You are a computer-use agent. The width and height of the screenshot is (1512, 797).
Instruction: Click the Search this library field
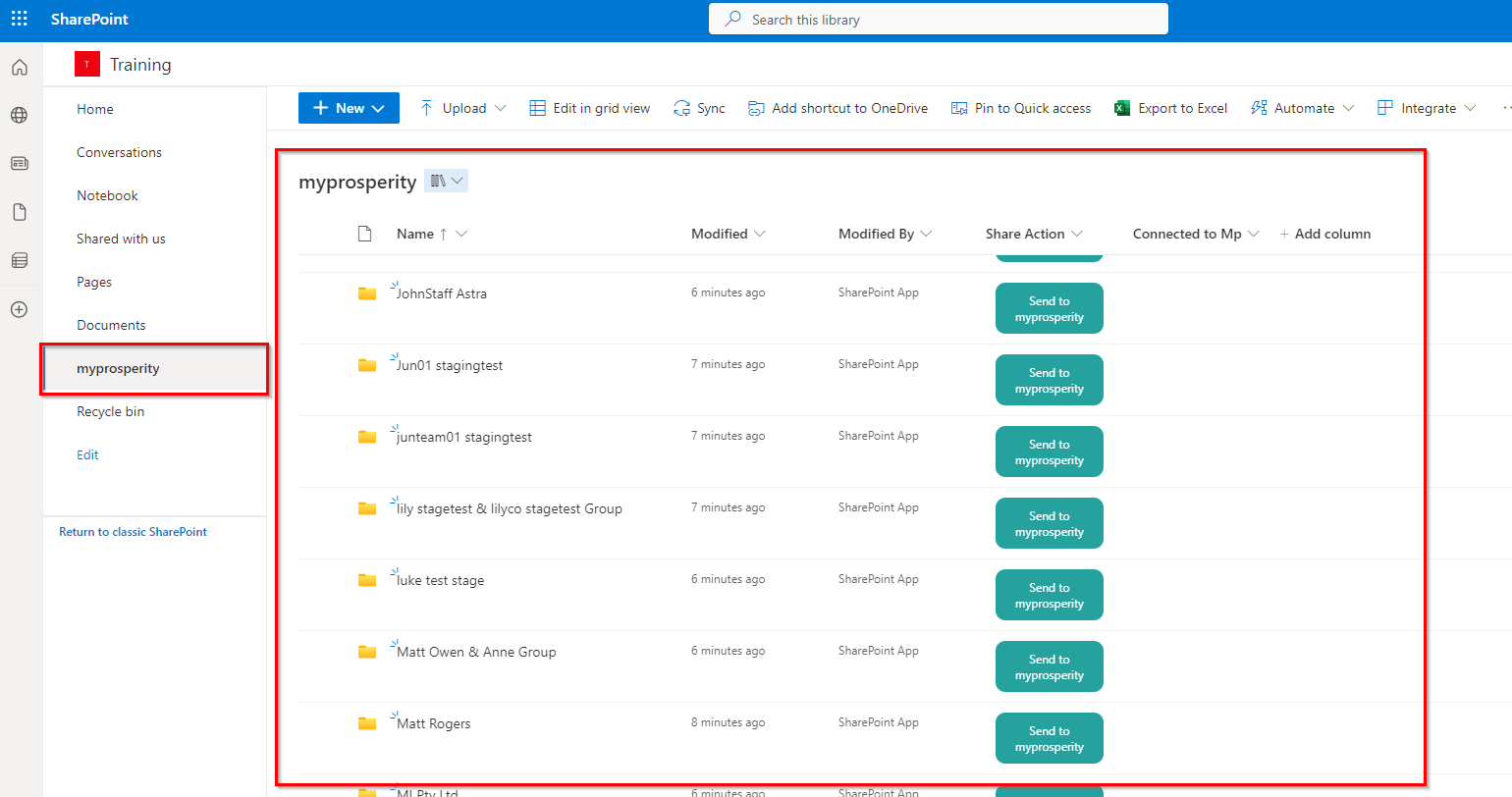(x=939, y=19)
